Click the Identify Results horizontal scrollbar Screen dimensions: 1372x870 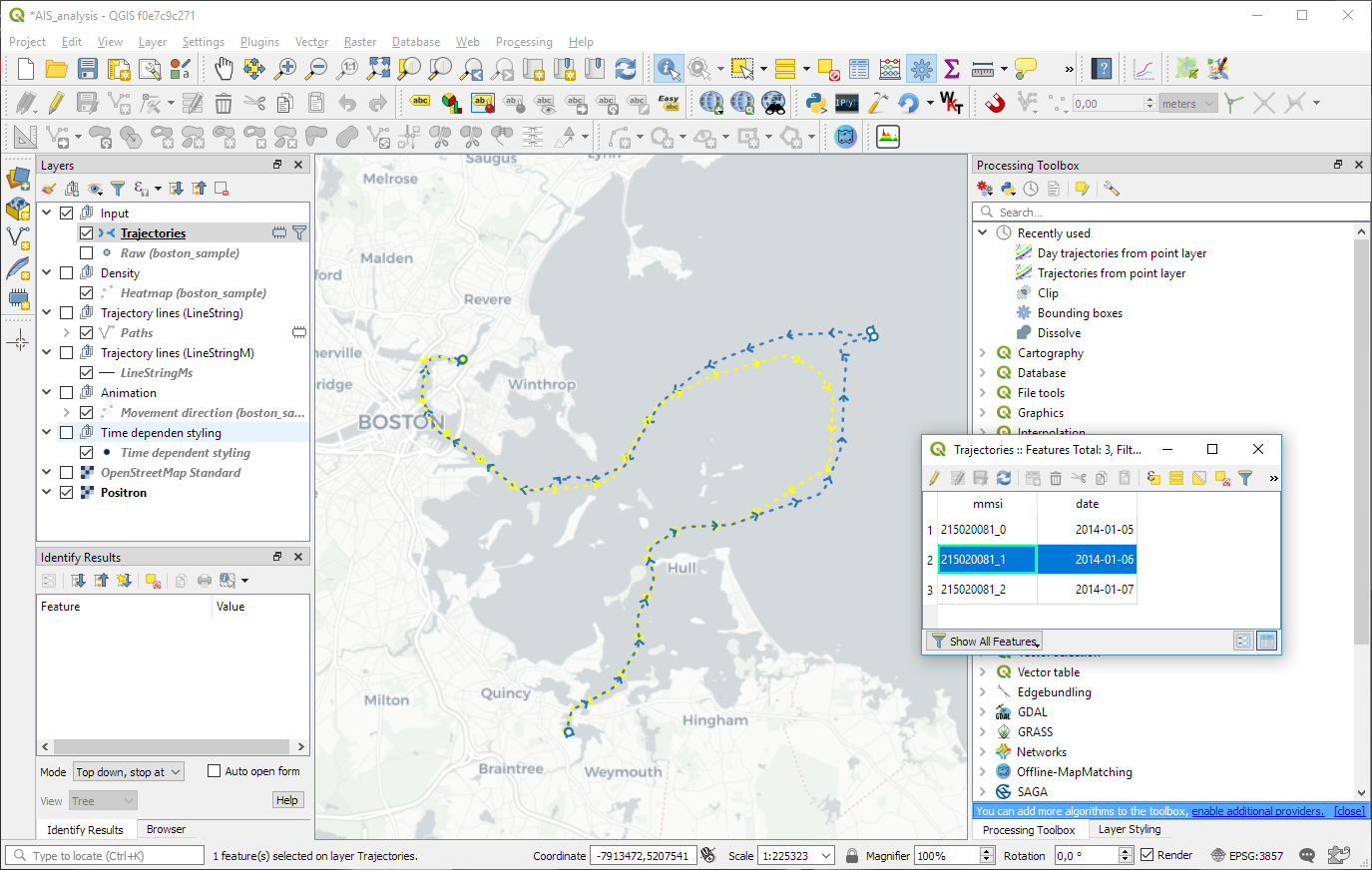pos(173,746)
